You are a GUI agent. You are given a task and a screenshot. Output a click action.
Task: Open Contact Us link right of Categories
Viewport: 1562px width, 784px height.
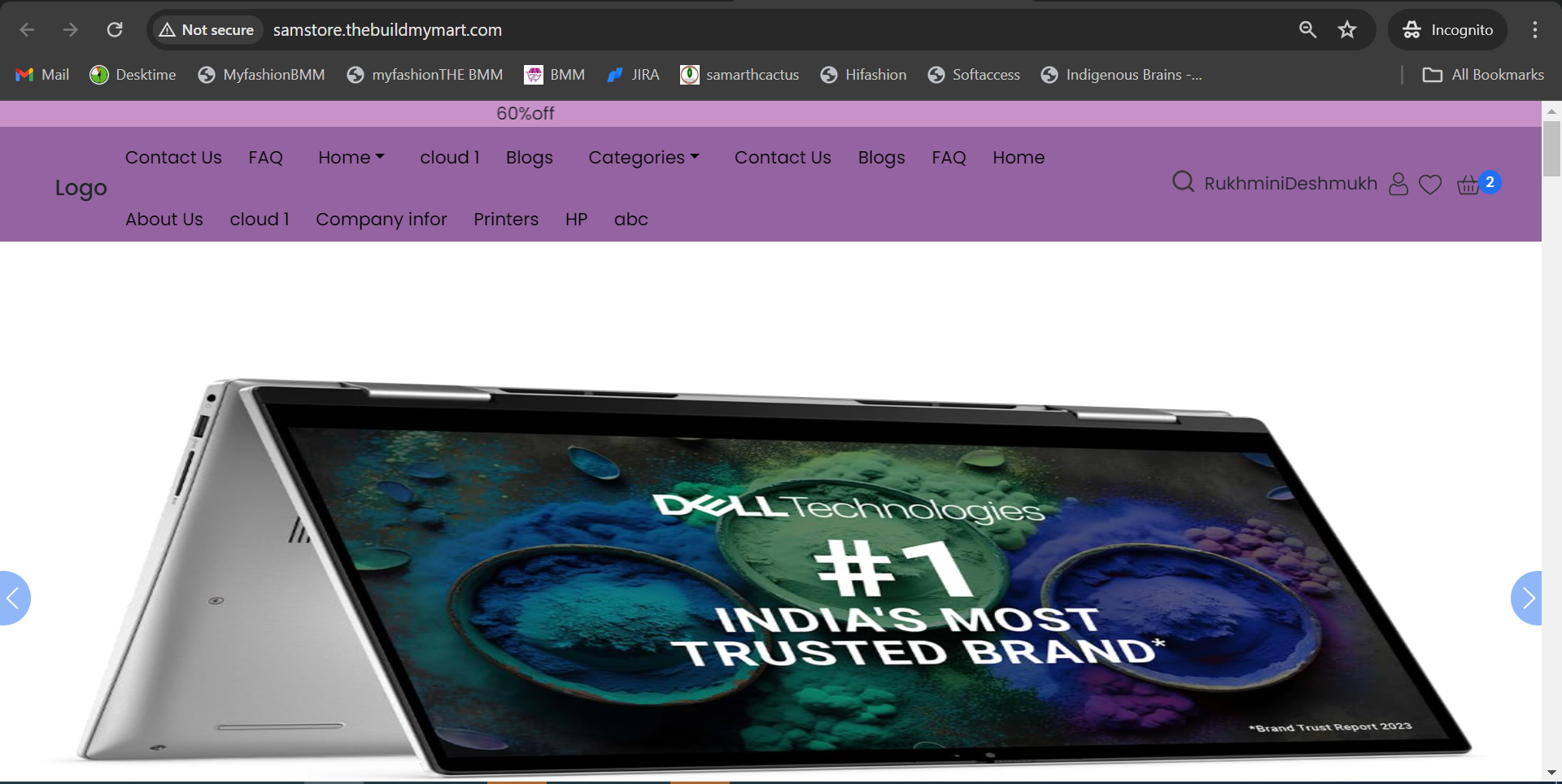[x=783, y=158]
